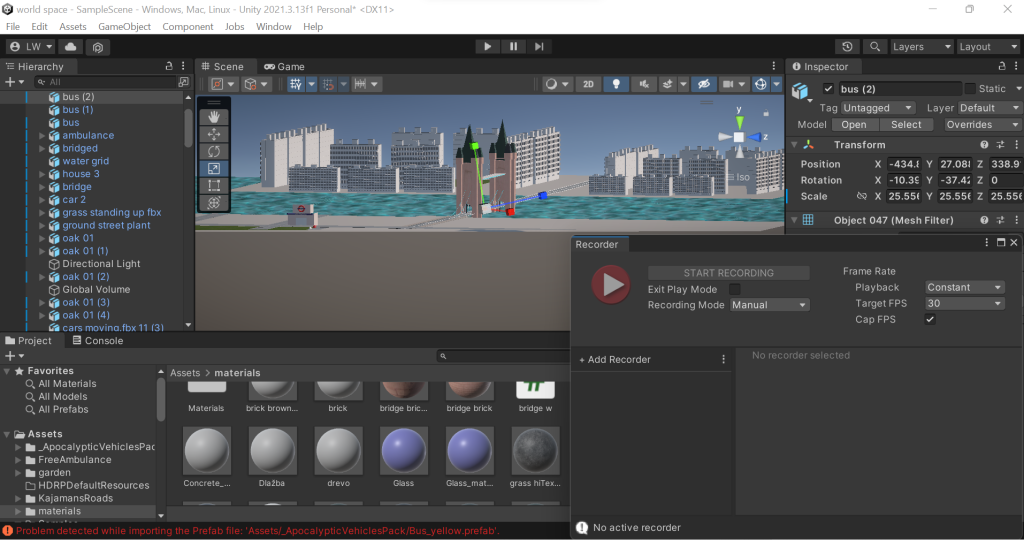Click the Position X value field
The image size is (1024, 540).
point(904,164)
